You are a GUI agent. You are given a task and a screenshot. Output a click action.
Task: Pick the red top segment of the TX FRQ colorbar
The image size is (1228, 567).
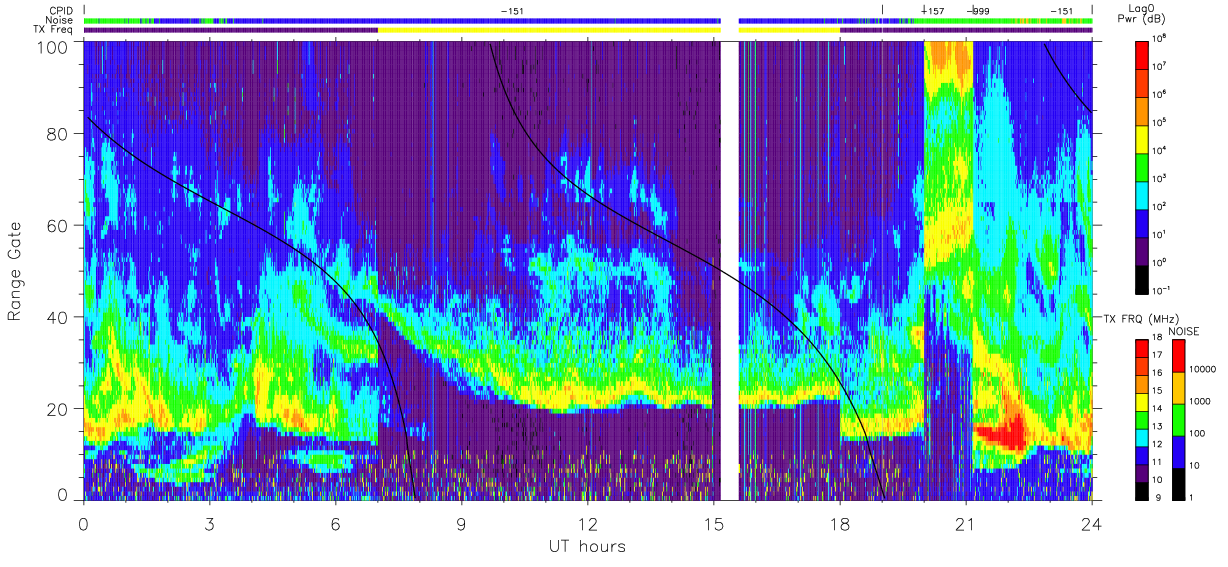(1142, 348)
